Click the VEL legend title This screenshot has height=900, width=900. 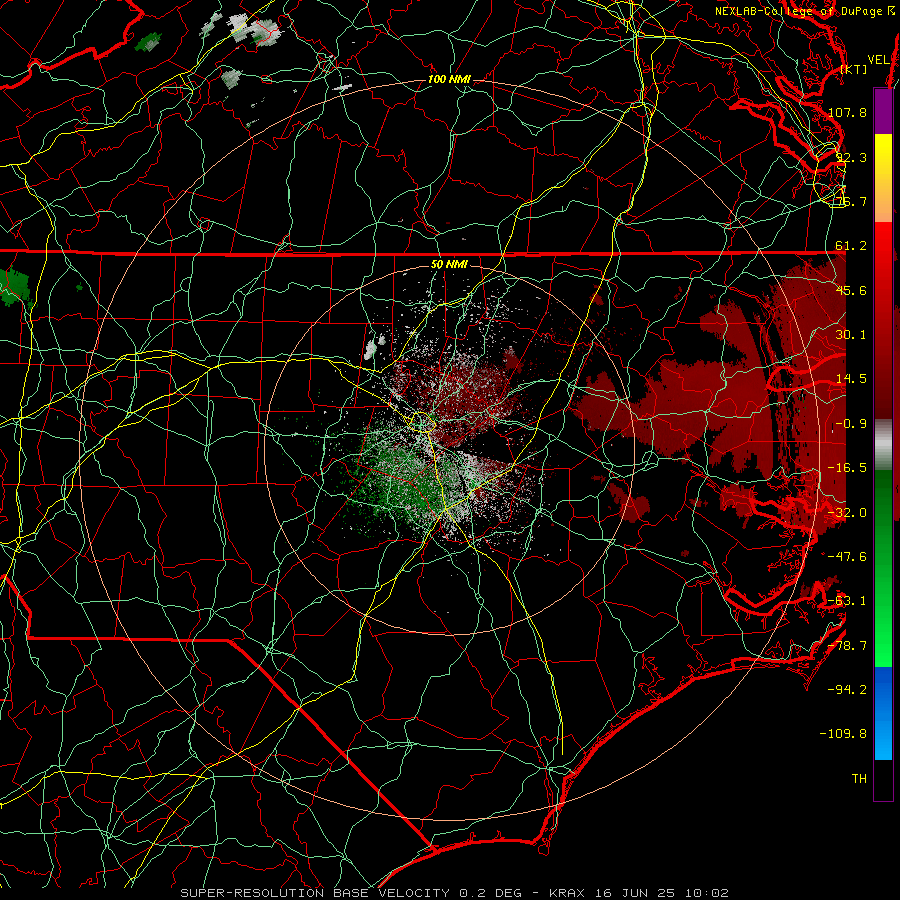(x=878, y=60)
